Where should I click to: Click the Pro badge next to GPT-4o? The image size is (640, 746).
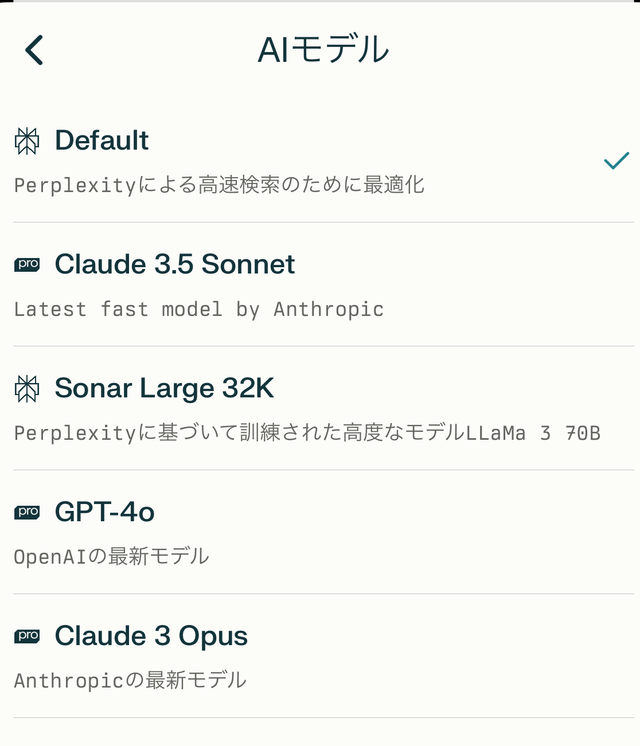27,512
